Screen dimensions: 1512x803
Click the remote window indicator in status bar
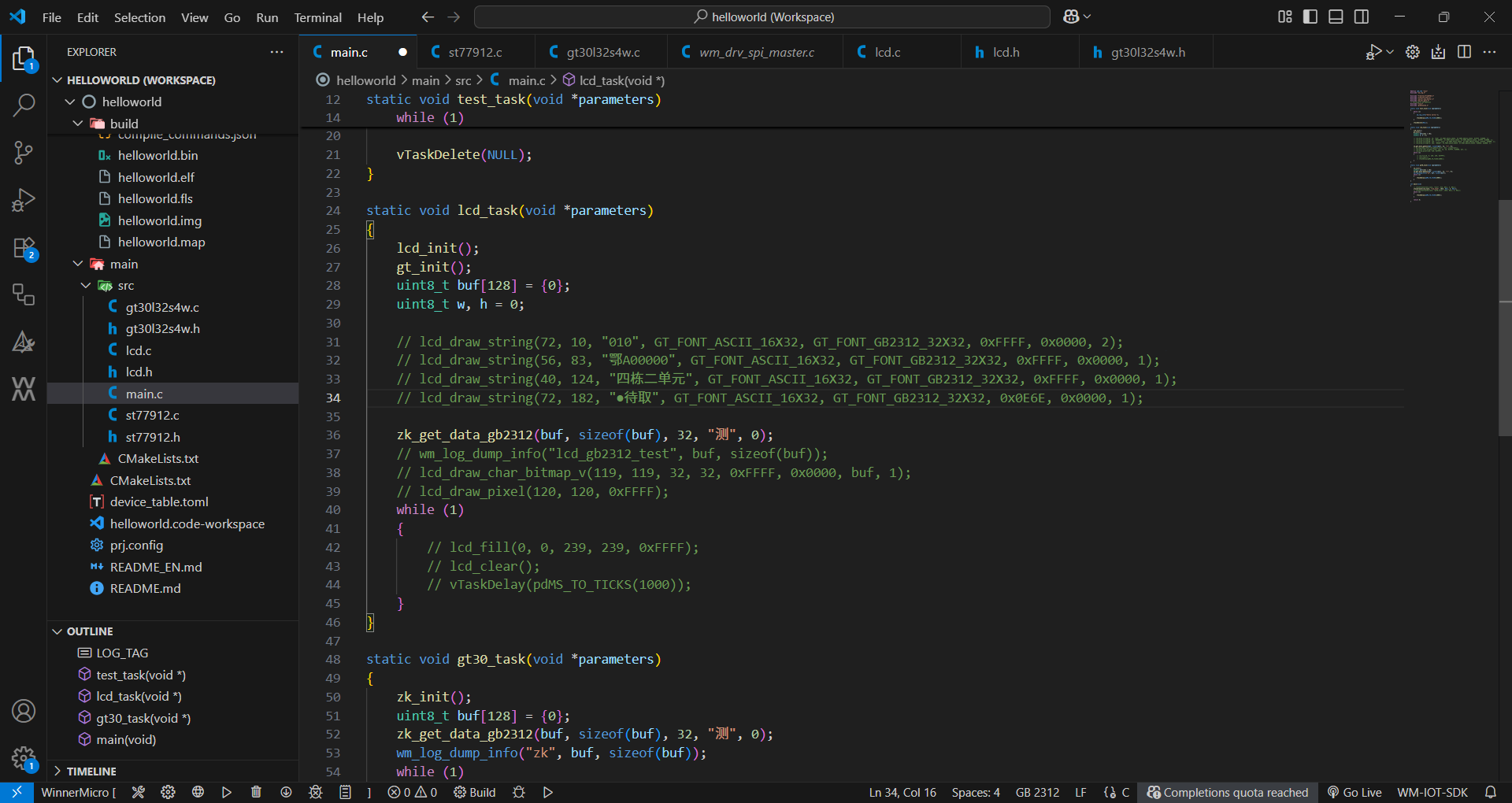(17, 792)
